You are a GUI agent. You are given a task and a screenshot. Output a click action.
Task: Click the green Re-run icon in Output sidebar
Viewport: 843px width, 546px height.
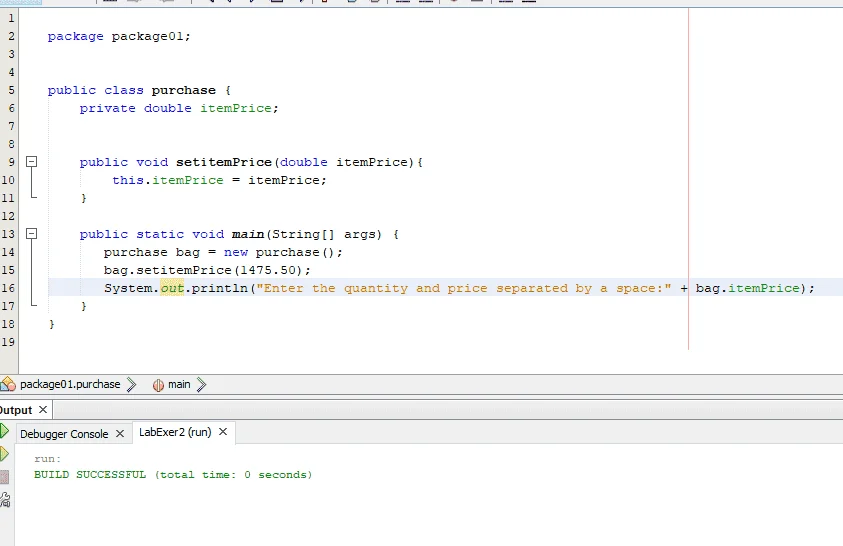[x=4, y=431]
